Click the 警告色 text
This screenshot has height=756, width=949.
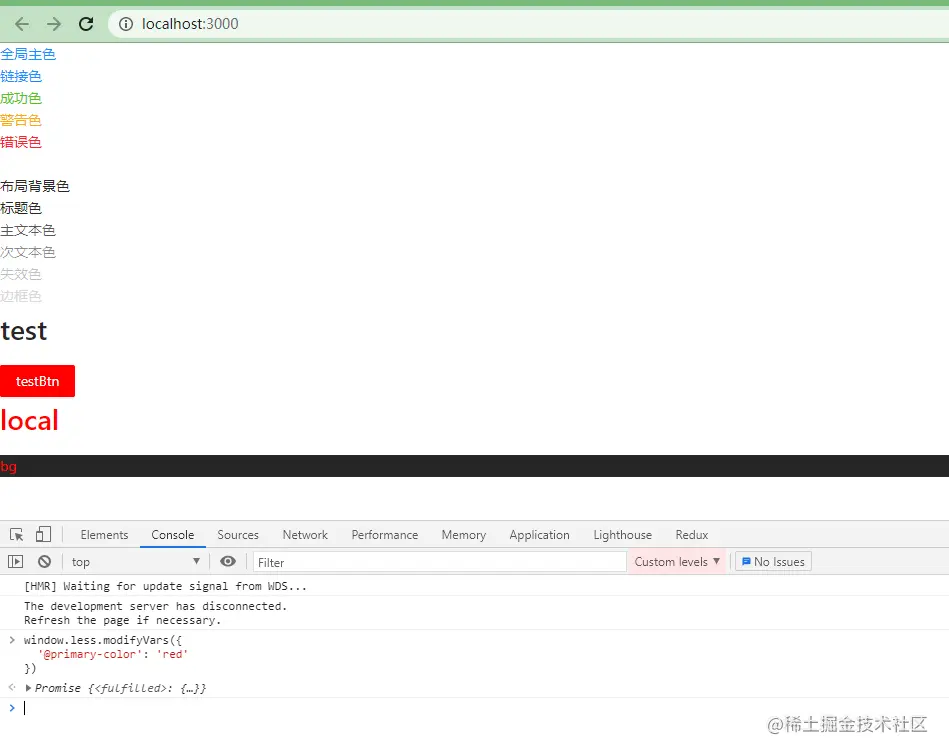(x=21, y=120)
